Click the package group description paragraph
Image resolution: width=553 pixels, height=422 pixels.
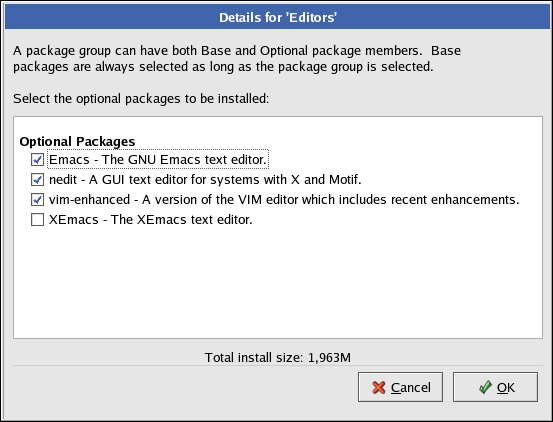[237, 59]
